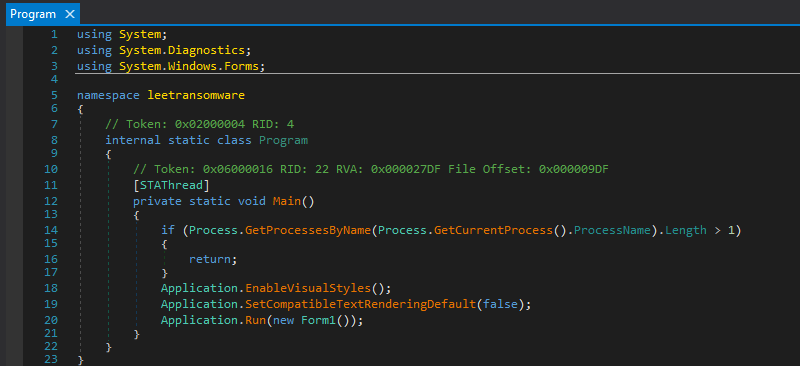Click SetCompatibleTextRenderingDefault call
800x366 pixels.
click(360, 304)
